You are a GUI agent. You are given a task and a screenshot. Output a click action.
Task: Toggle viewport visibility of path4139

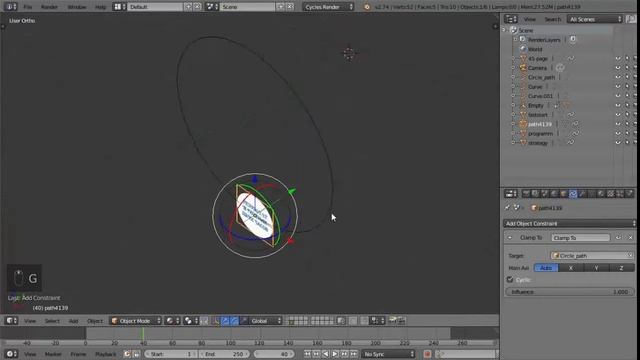point(618,124)
